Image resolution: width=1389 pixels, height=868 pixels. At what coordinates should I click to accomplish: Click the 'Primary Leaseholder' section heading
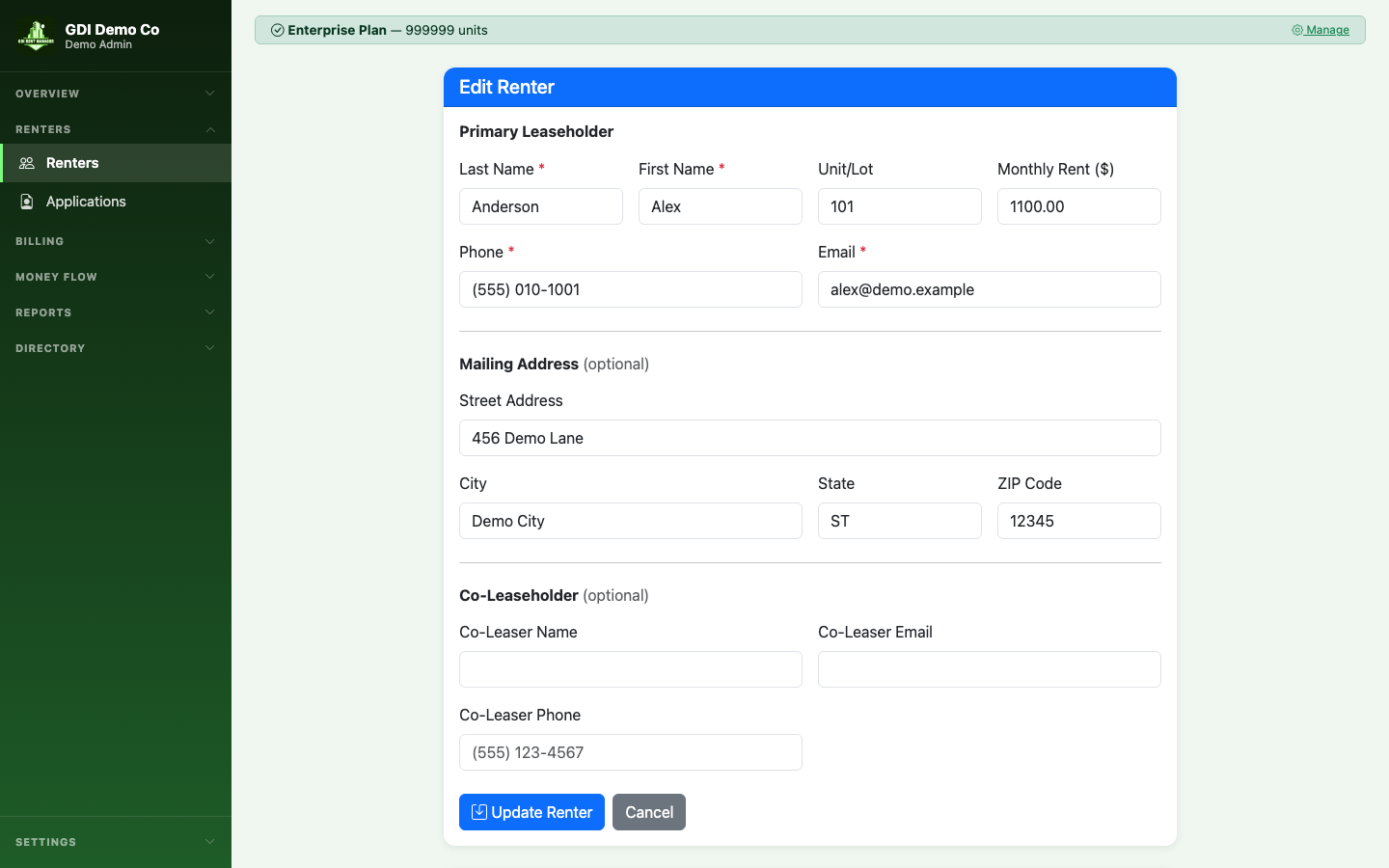click(x=536, y=131)
